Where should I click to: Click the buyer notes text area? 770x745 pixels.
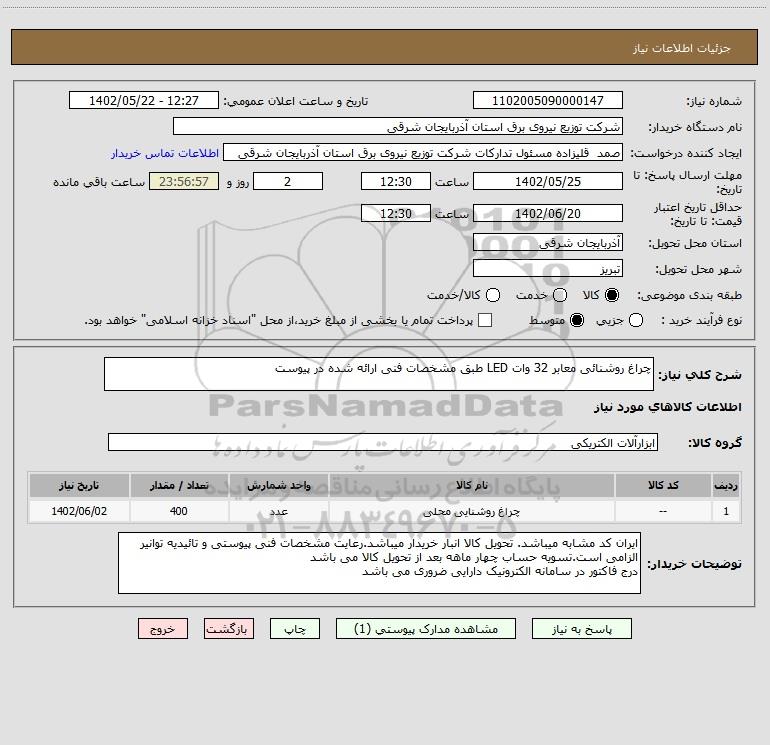pos(379,563)
